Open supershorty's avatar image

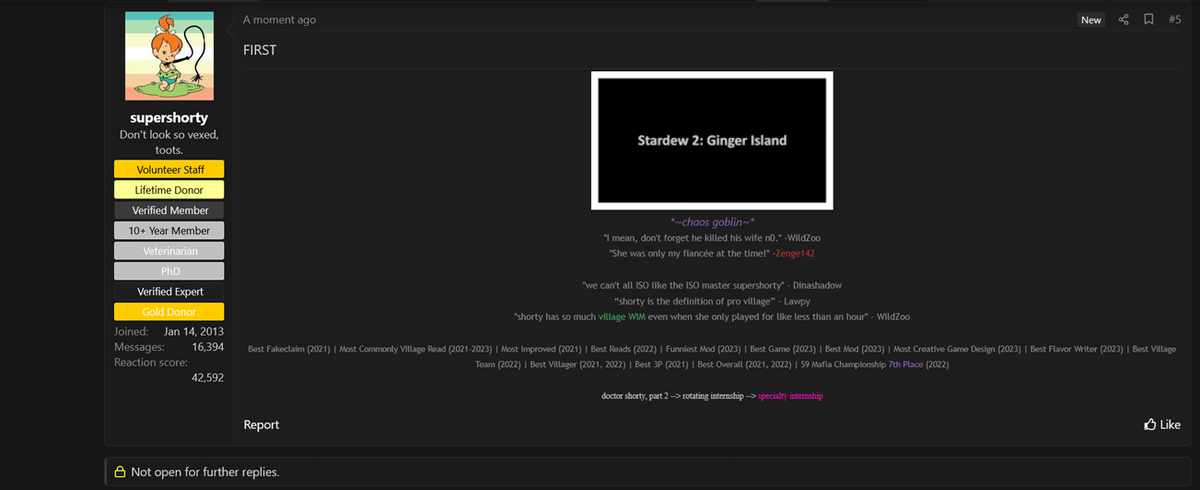(x=169, y=55)
